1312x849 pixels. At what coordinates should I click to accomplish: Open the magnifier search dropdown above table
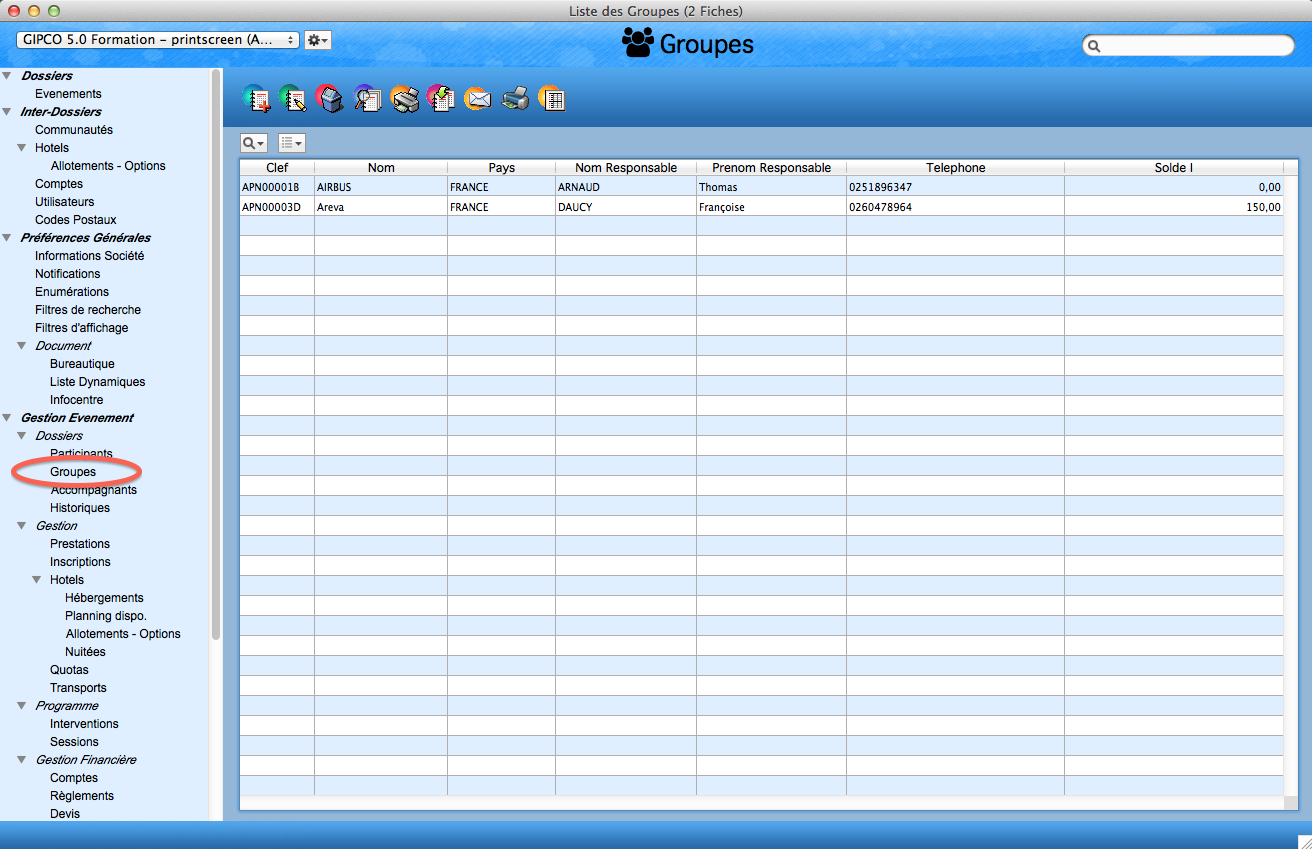(254, 143)
